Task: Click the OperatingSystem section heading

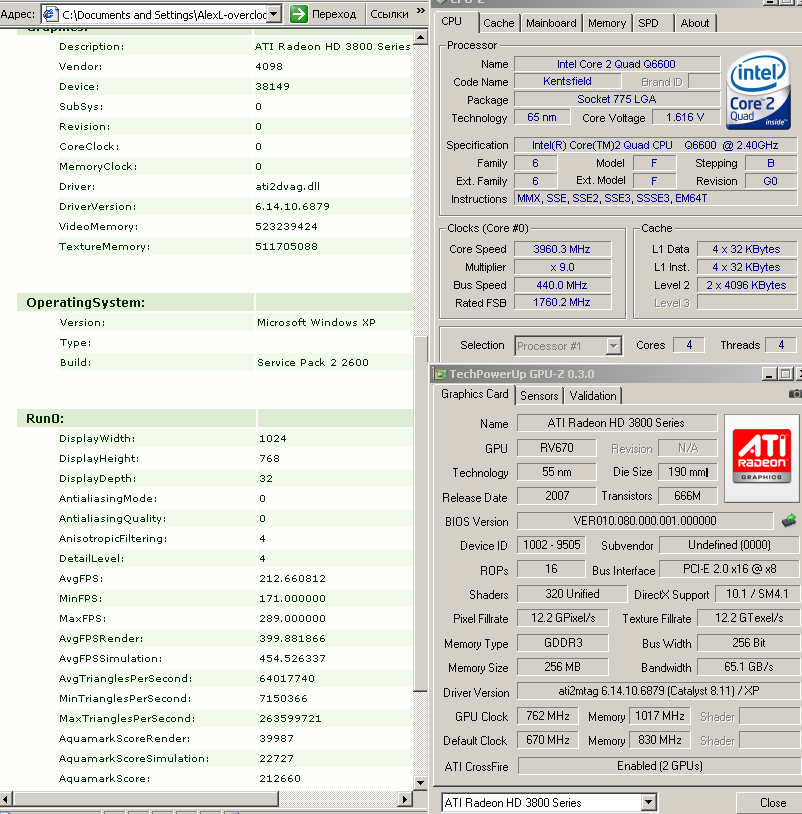Action: [x=86, y=303]
